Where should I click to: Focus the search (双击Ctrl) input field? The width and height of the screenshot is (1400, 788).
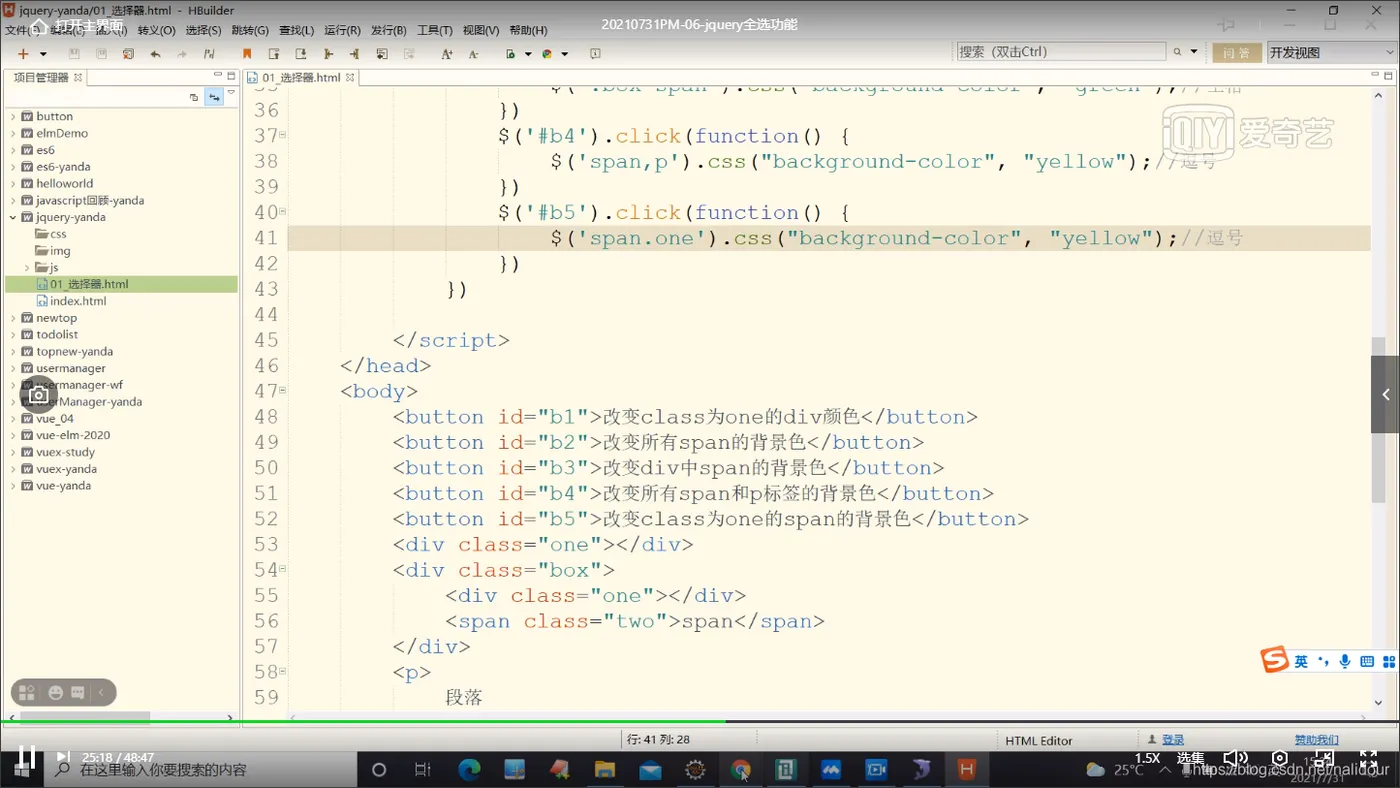coord(1061,52)
